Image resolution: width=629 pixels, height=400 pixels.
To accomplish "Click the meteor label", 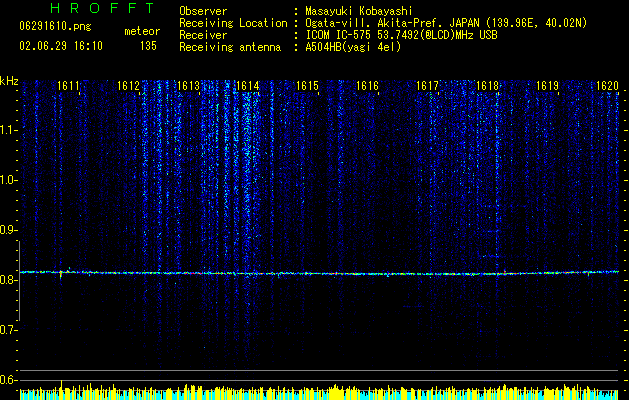I will click(x=142, y=31).
